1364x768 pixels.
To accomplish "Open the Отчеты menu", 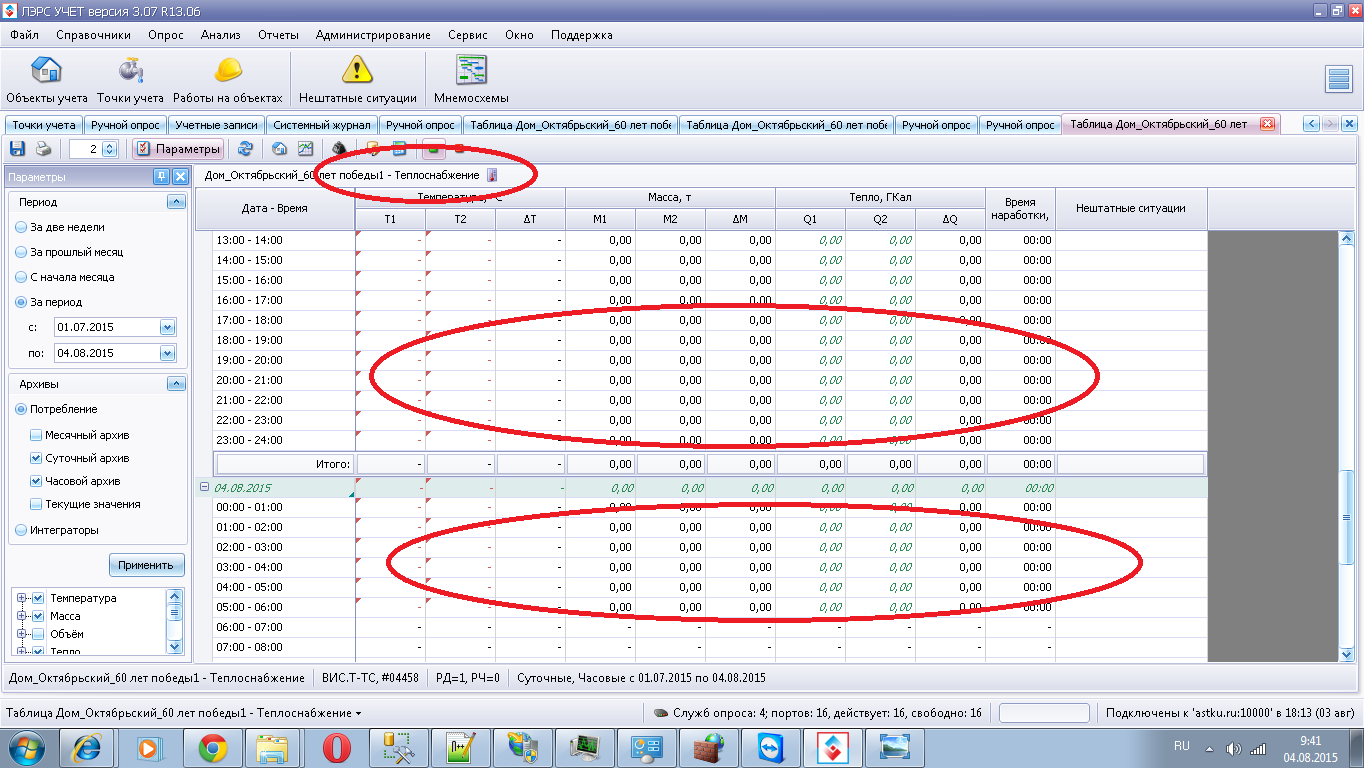I will click(x=278, y=35).
